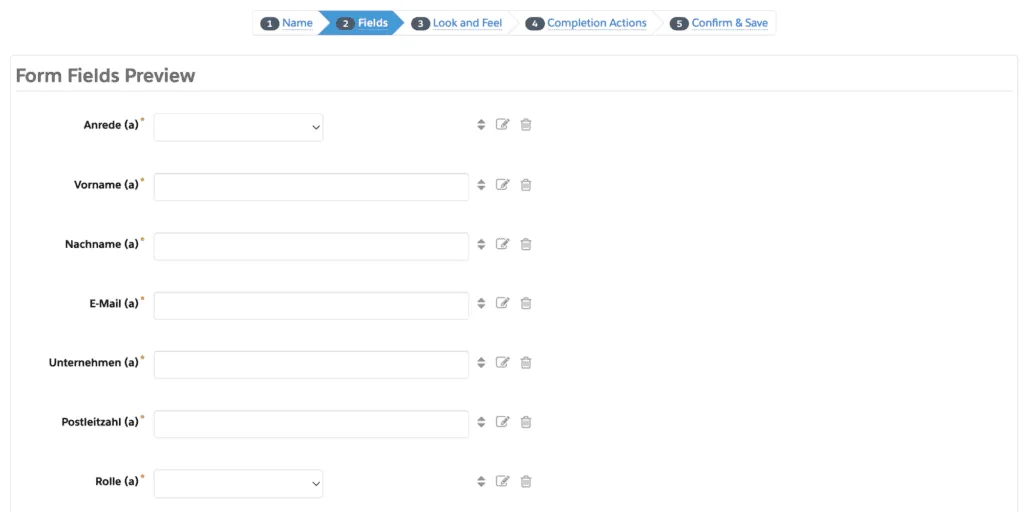Open the Rolle (a) dropdown
The width and height of the screenshot is (1024, 512).
tap(238, 484)
